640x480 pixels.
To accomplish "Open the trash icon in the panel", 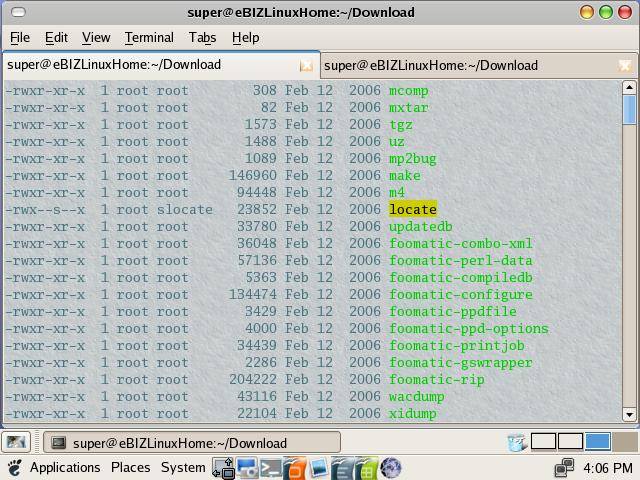I will (x=516, y=442).
